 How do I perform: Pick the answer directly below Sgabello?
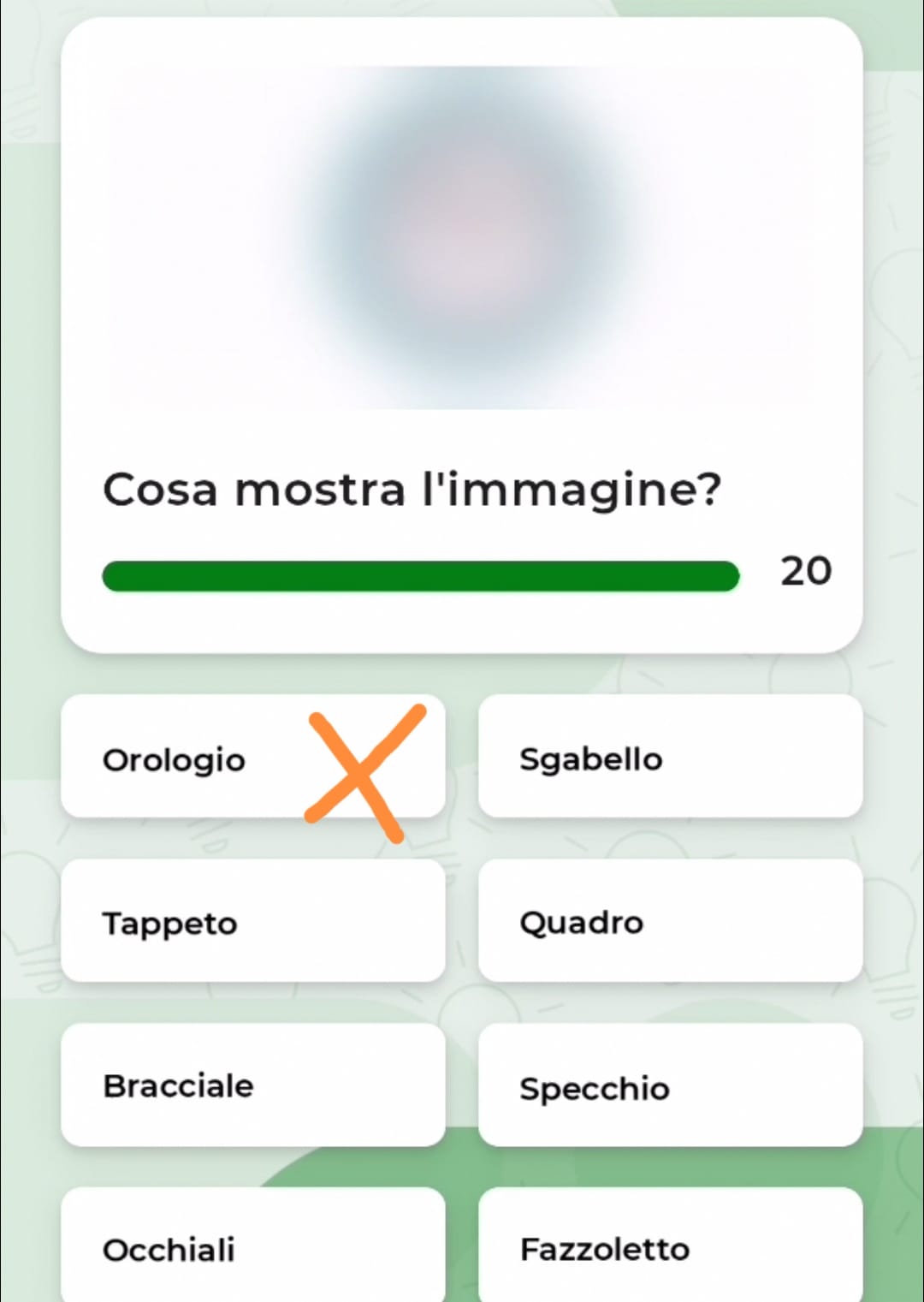tap(670, 921)
